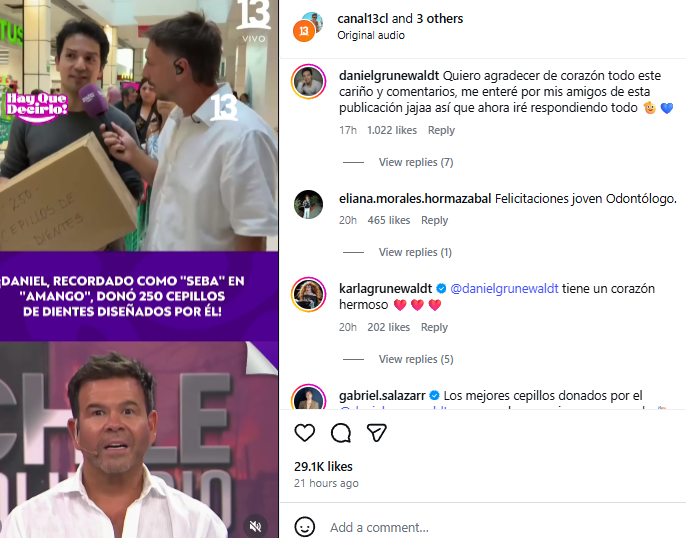The height and width of the screenshot is (538, 686).
Task: Open comments via speech bubble icon
Action: pyautogui.click(x=341, y=433)
